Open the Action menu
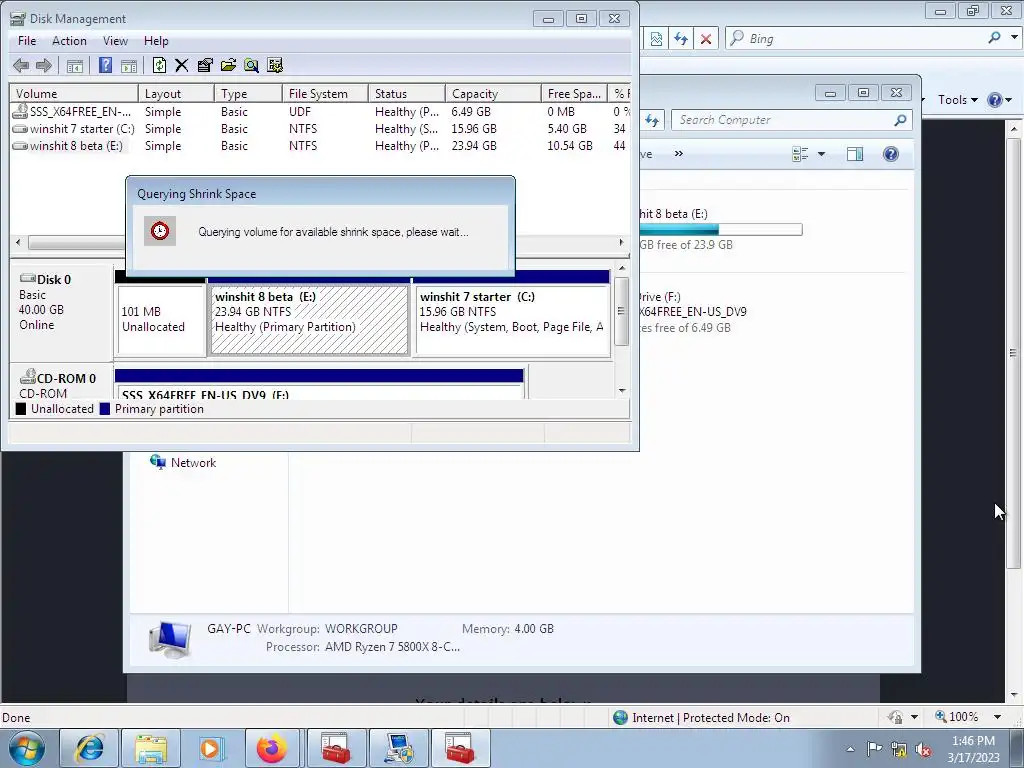The image size is (1024, 768). coord(69,40)
